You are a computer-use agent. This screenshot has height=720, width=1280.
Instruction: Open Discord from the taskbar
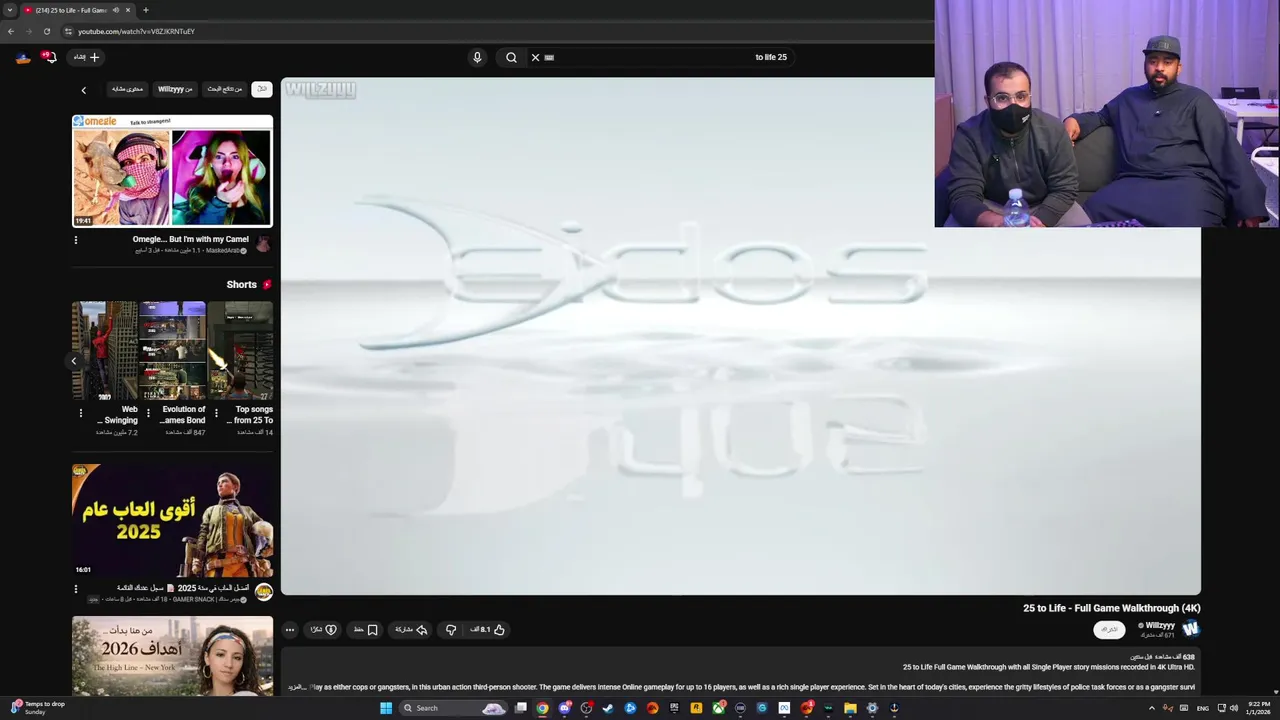564,708
